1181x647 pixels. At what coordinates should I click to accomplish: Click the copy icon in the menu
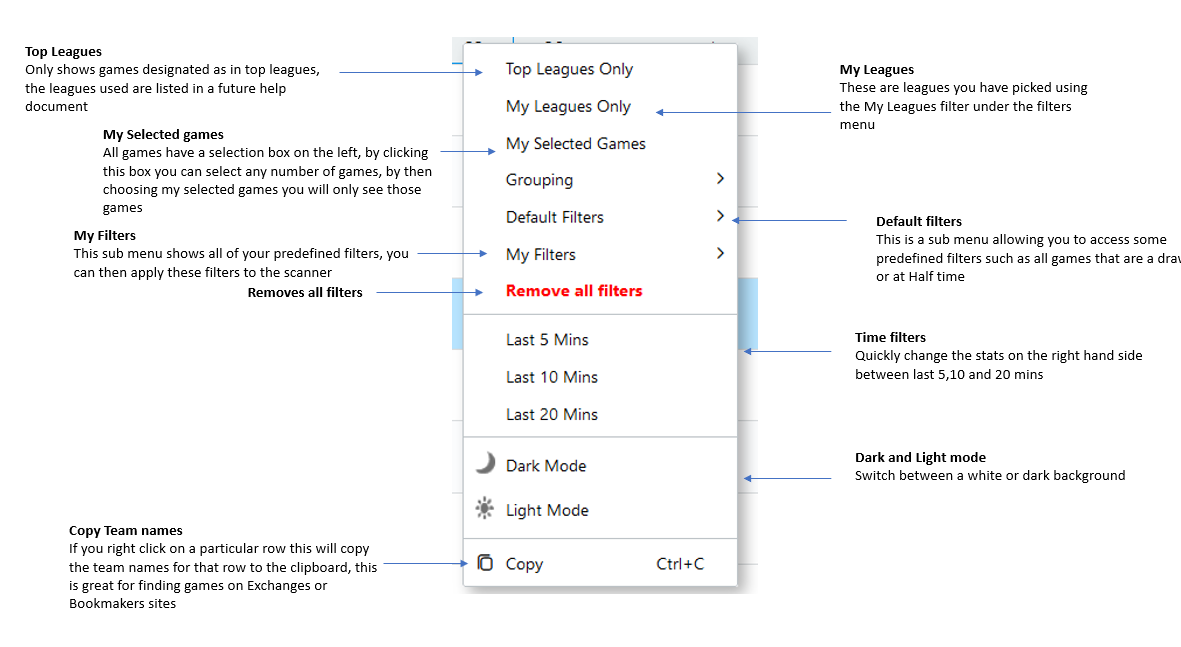pos(485,563)
